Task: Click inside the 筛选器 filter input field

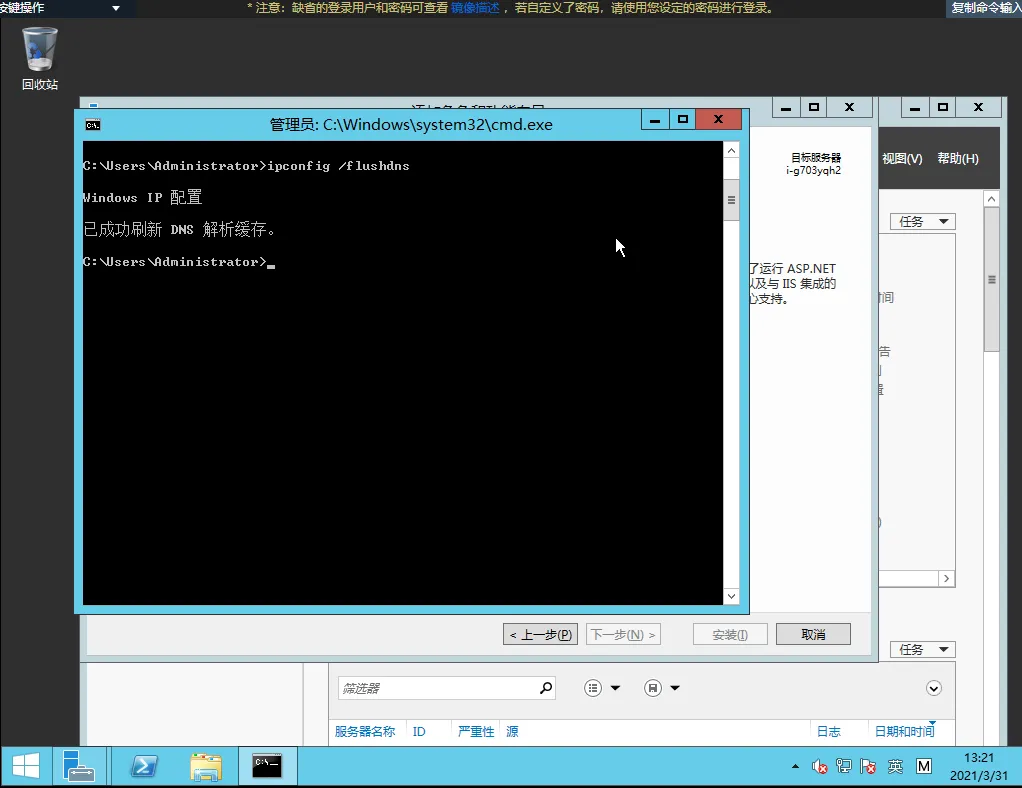Action: (435, 688)
